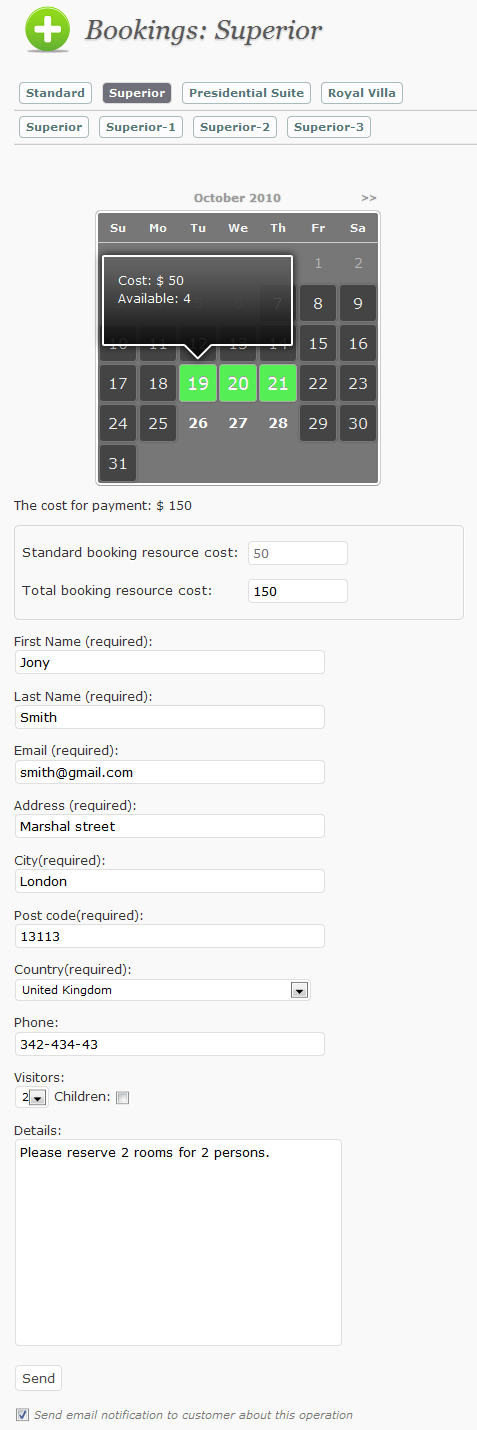
Task: Click inside the Details text area
Action: 178,1242
